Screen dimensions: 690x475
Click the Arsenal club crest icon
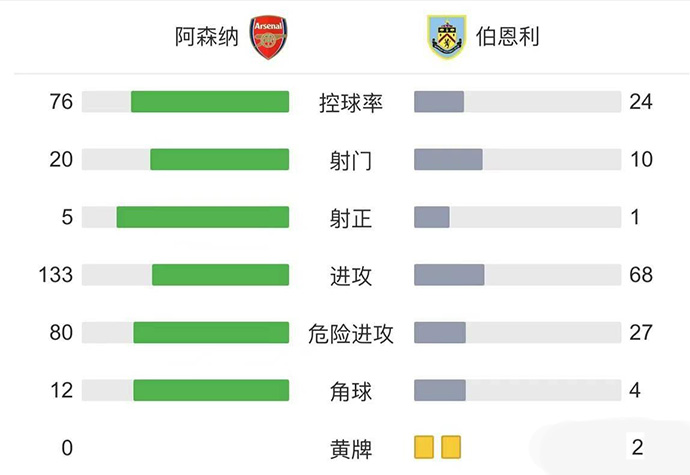click(x=268, y=38)
